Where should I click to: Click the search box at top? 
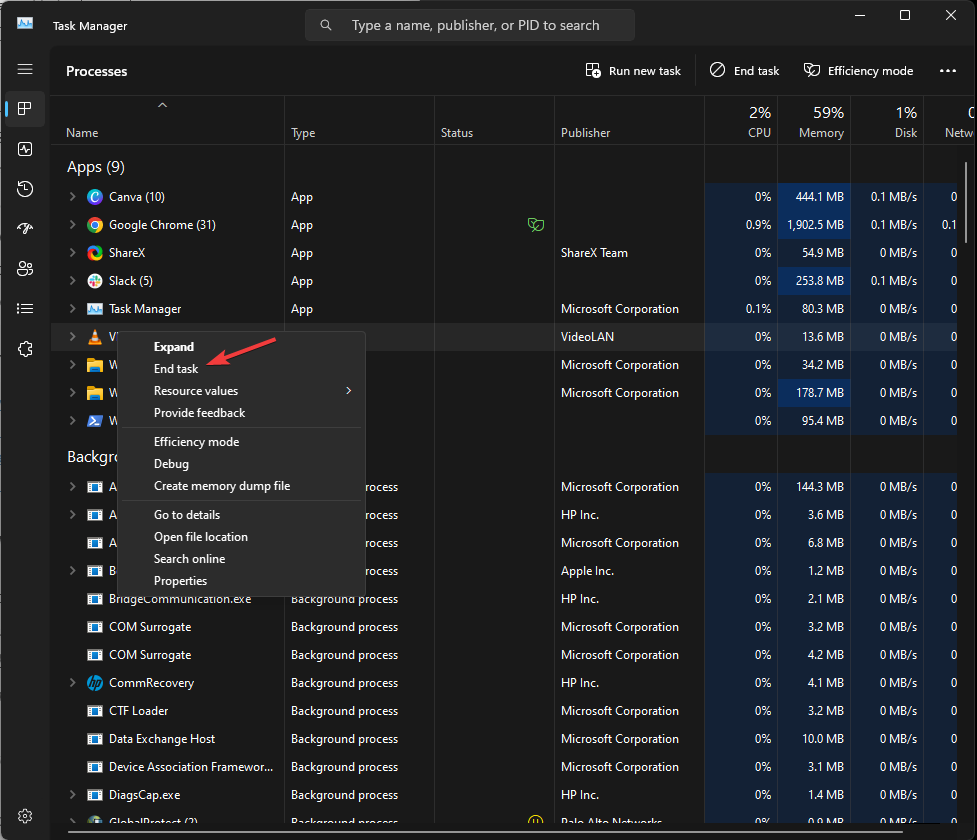tap(470, 25)
